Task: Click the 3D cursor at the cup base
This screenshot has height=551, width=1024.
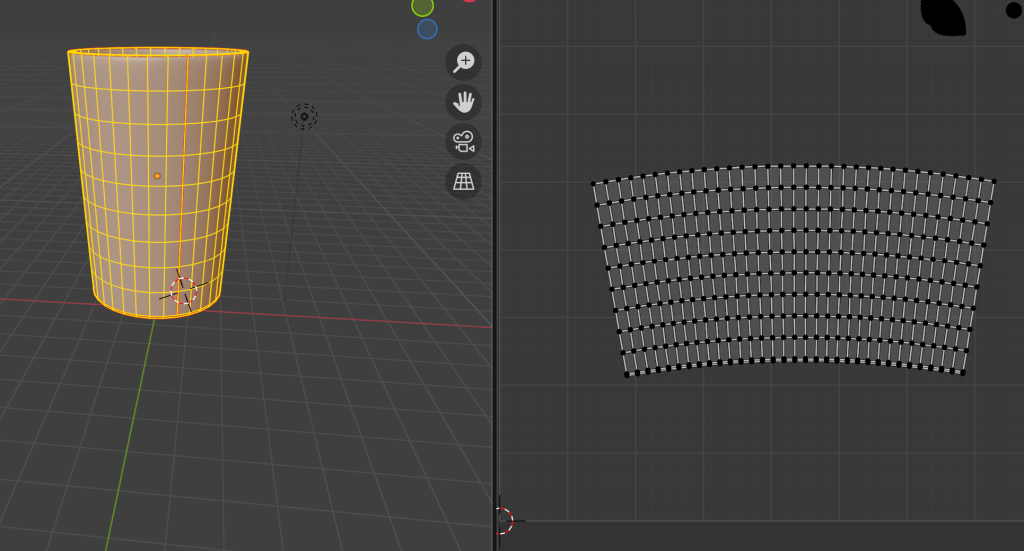Action: (x=183, y=291)
